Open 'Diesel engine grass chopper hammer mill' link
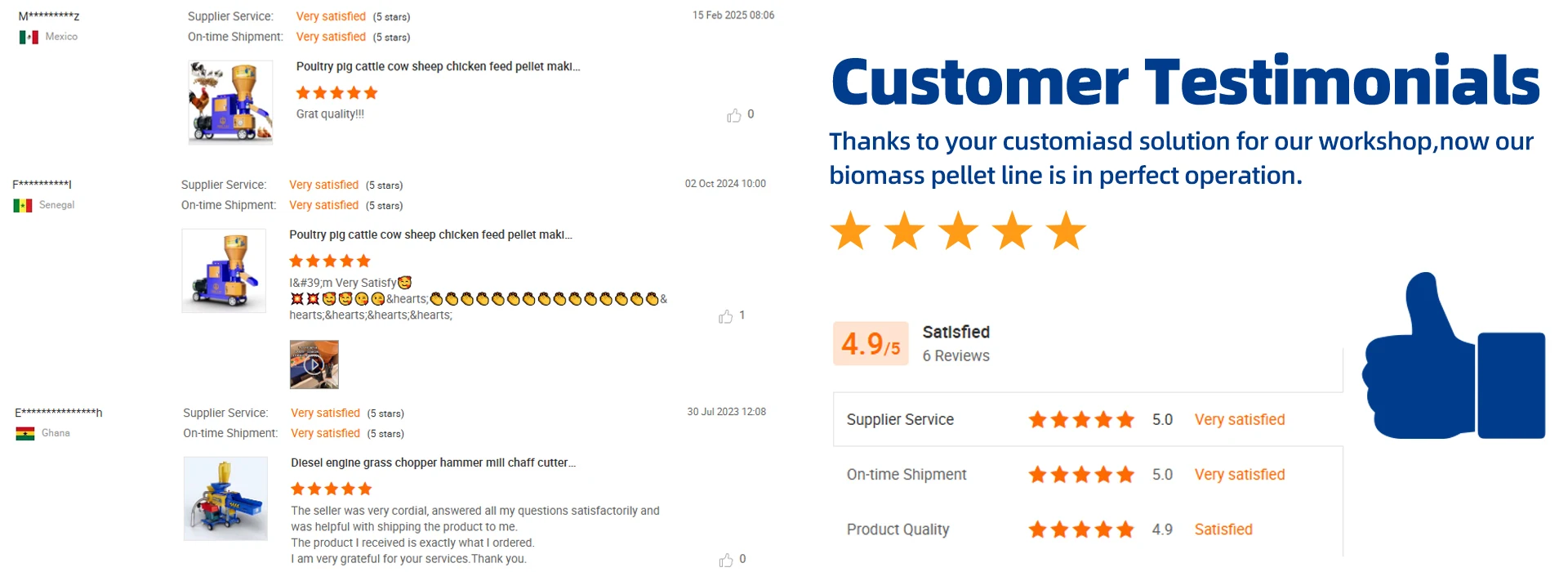1568x572 pixels. pos(434,463)
